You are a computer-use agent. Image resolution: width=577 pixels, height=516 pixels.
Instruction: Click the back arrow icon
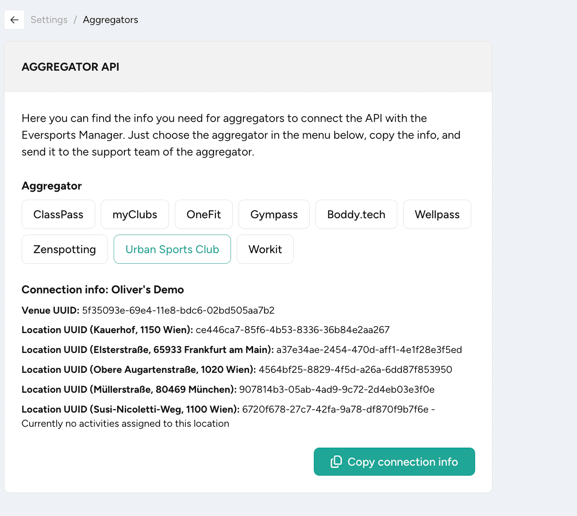click(14, 20)
